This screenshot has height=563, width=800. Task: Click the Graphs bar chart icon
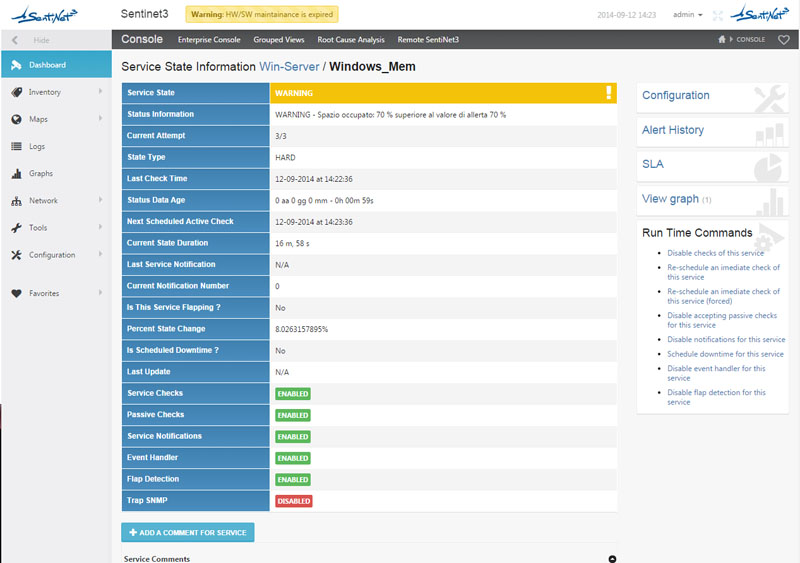16,174
